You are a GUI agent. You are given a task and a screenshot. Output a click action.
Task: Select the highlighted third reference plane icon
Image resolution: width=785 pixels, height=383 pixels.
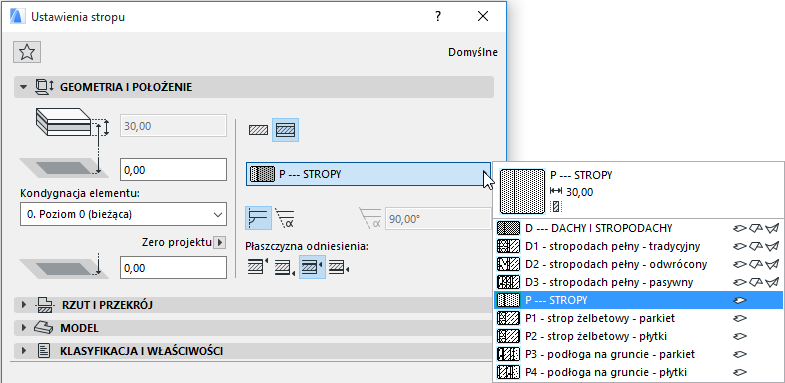312,266
